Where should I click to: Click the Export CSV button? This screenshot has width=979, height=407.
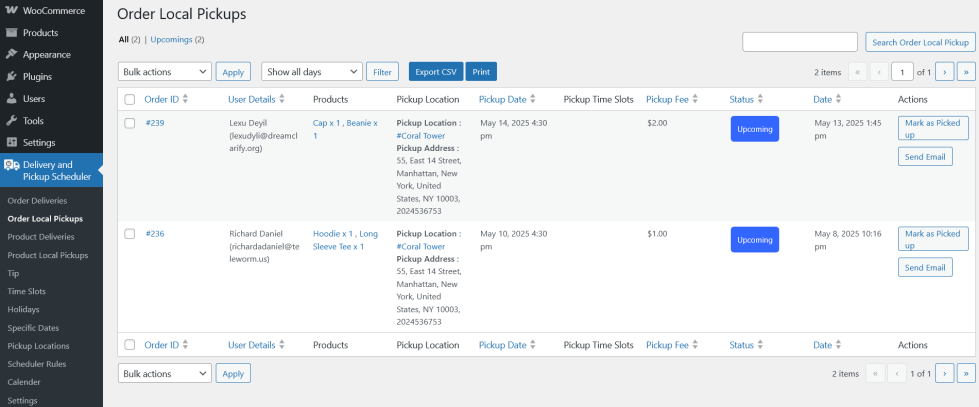[435, 72]
